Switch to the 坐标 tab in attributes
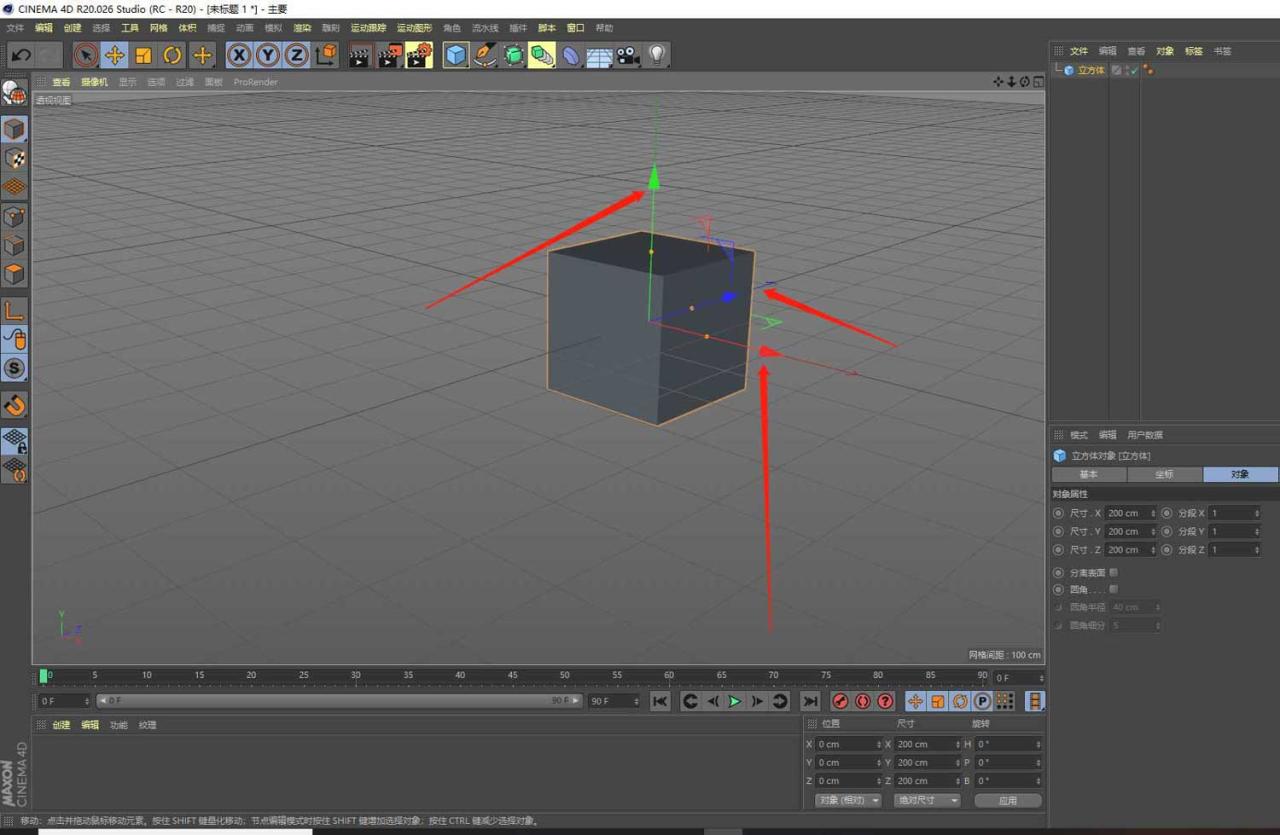Viewport: 1280px width, 835px height. point(1164,474)
